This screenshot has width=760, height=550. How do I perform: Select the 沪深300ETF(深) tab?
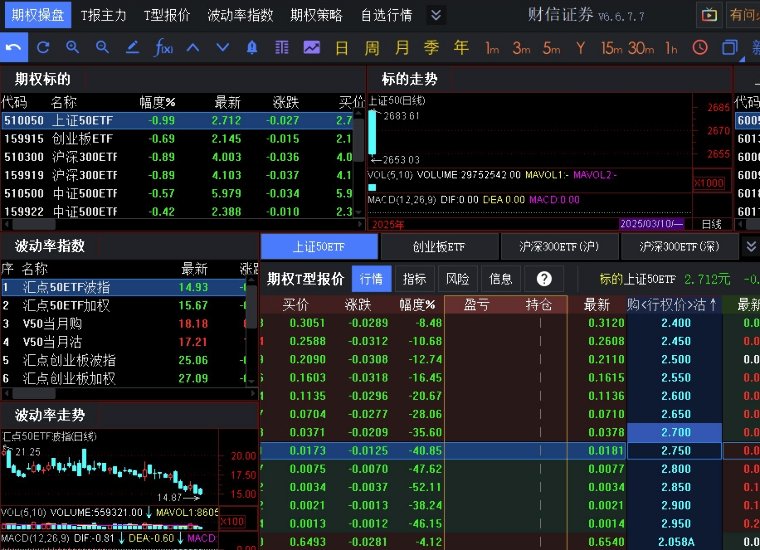tap(679, 247)
